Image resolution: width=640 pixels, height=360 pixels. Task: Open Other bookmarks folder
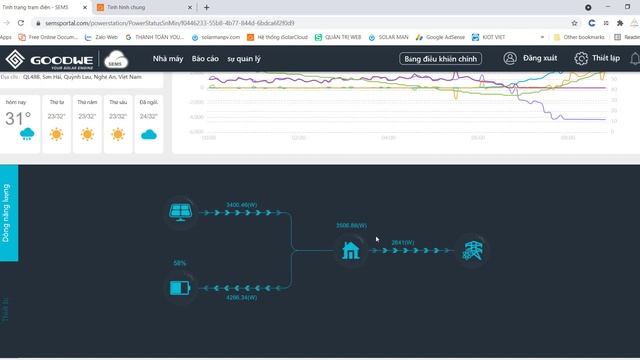click(x=579, y=37)
